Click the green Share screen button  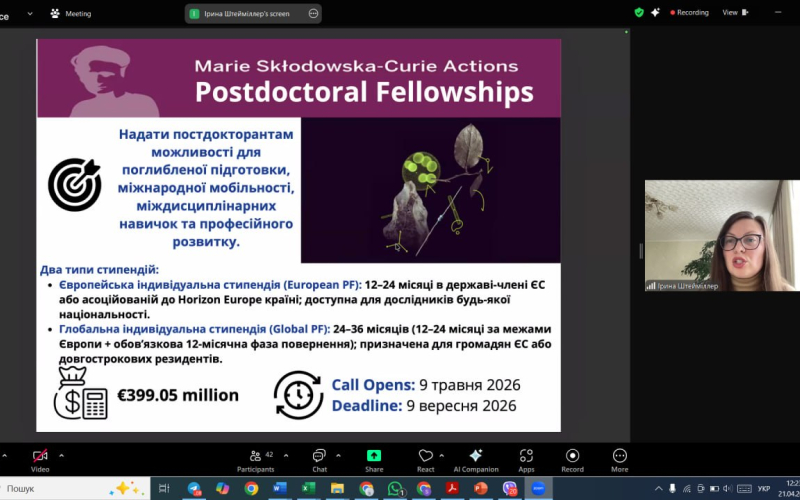(374, 456)
